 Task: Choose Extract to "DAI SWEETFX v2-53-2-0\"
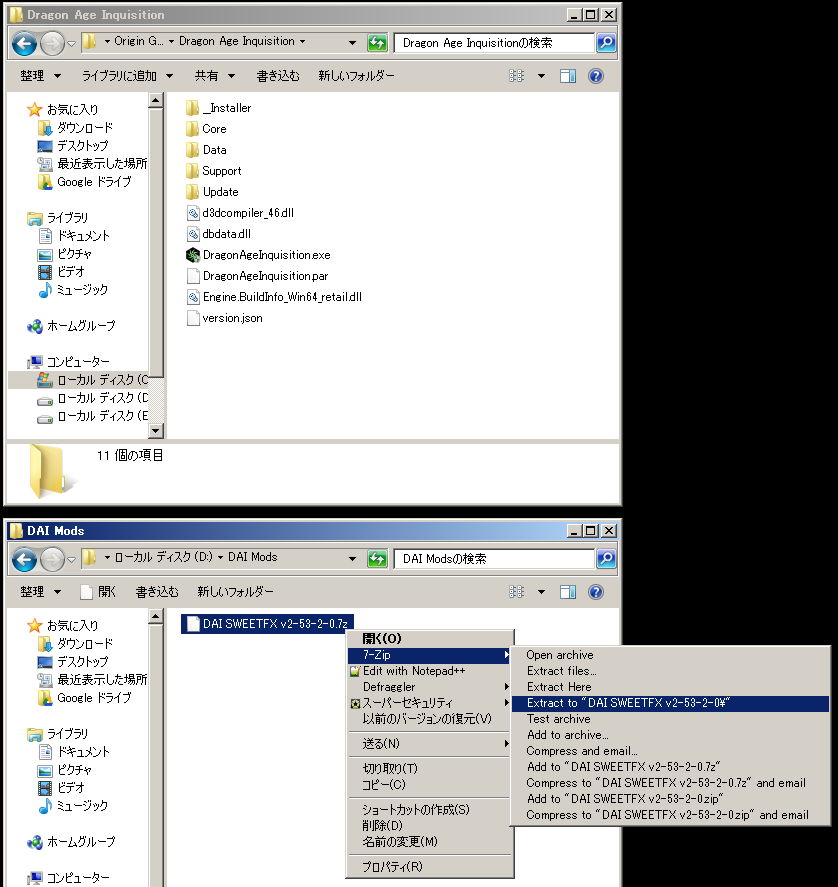670,703
